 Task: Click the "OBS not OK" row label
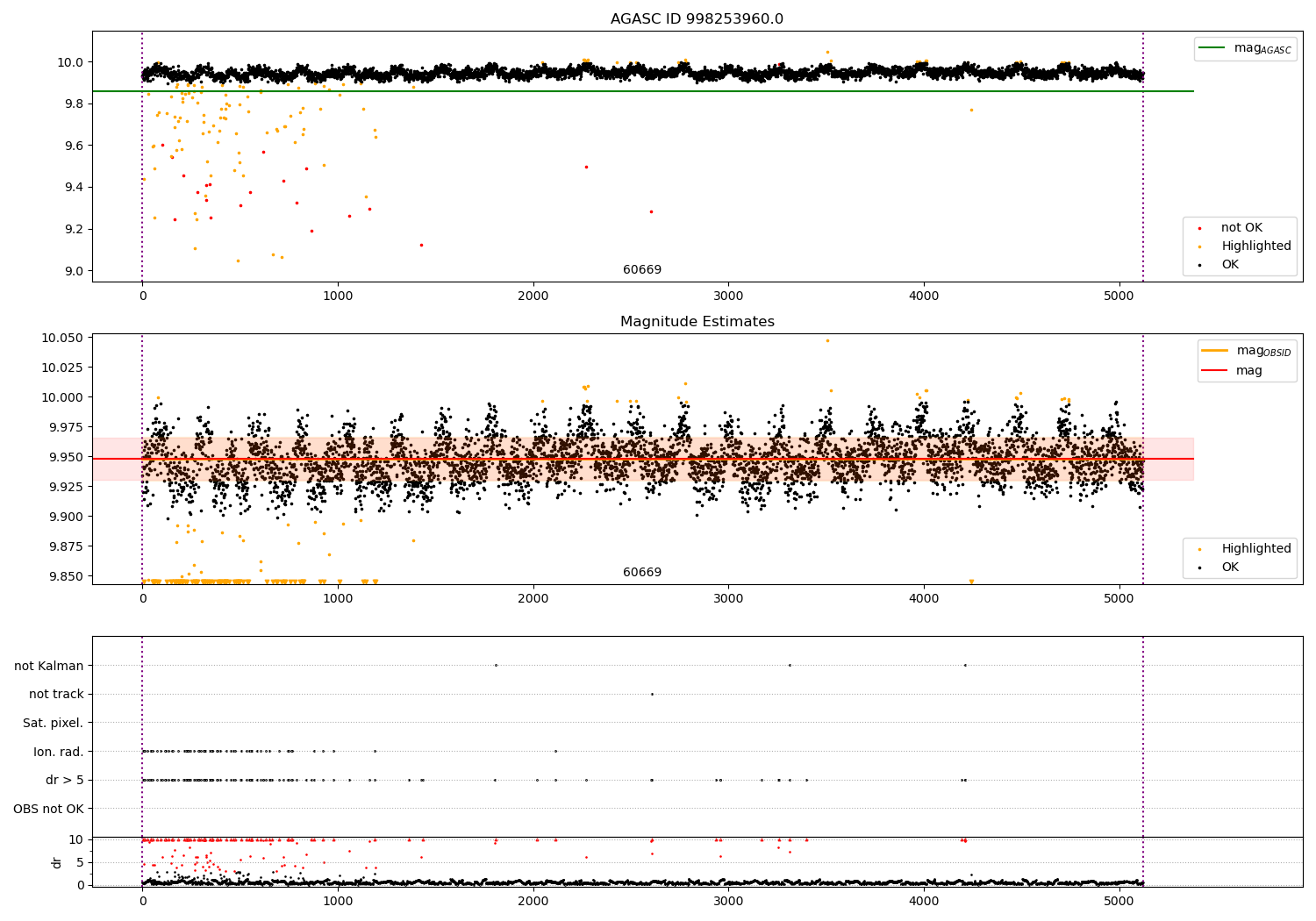point(49,809)
